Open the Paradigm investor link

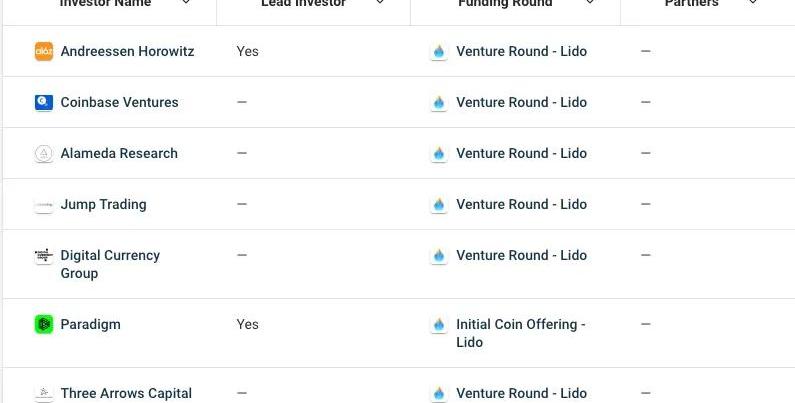coord(90,324)
